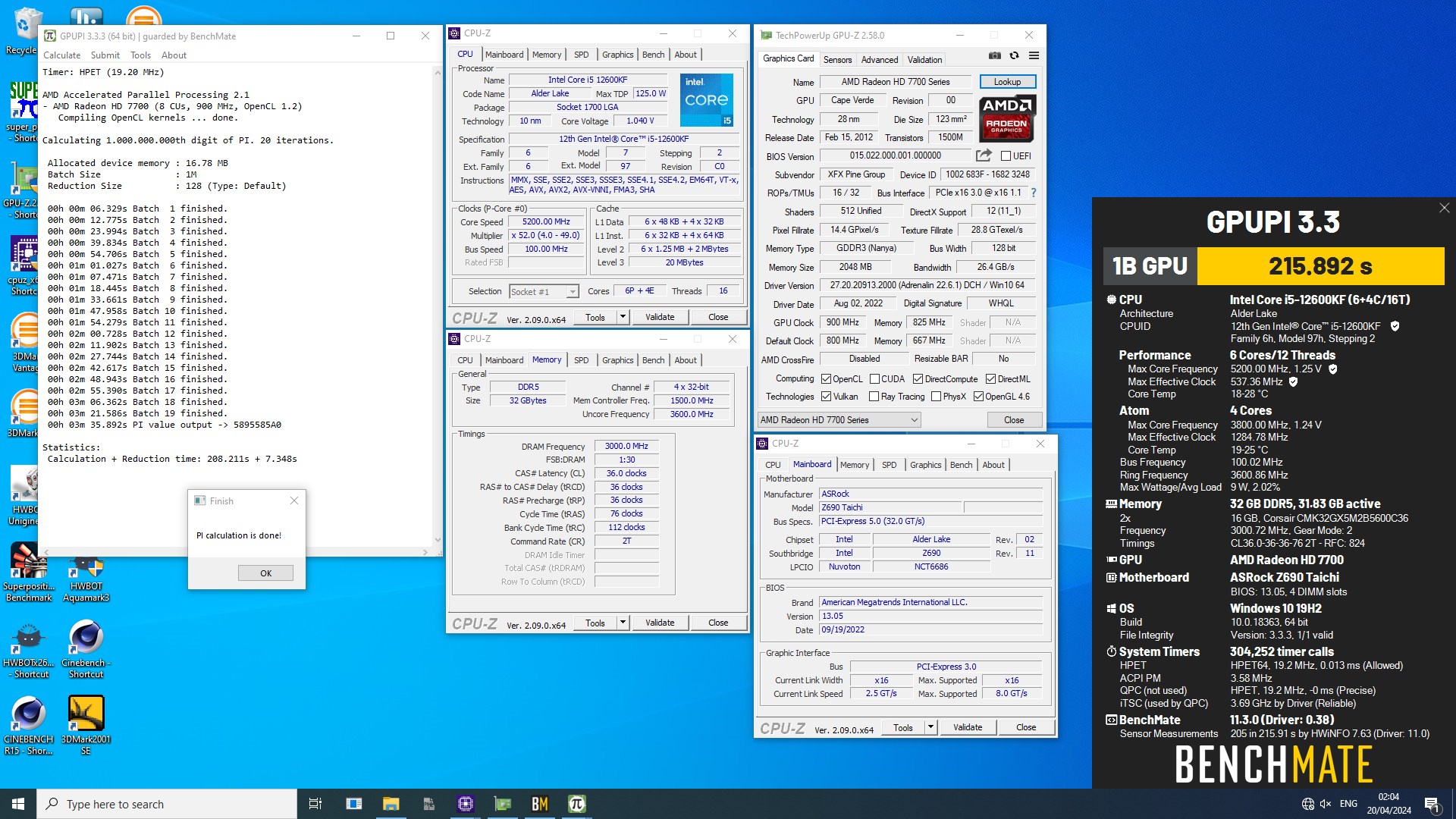Open the CINEBENCH R15 desktop shortcut
The height and width of the screenshot is (819, 1456).
coord(28,725)
